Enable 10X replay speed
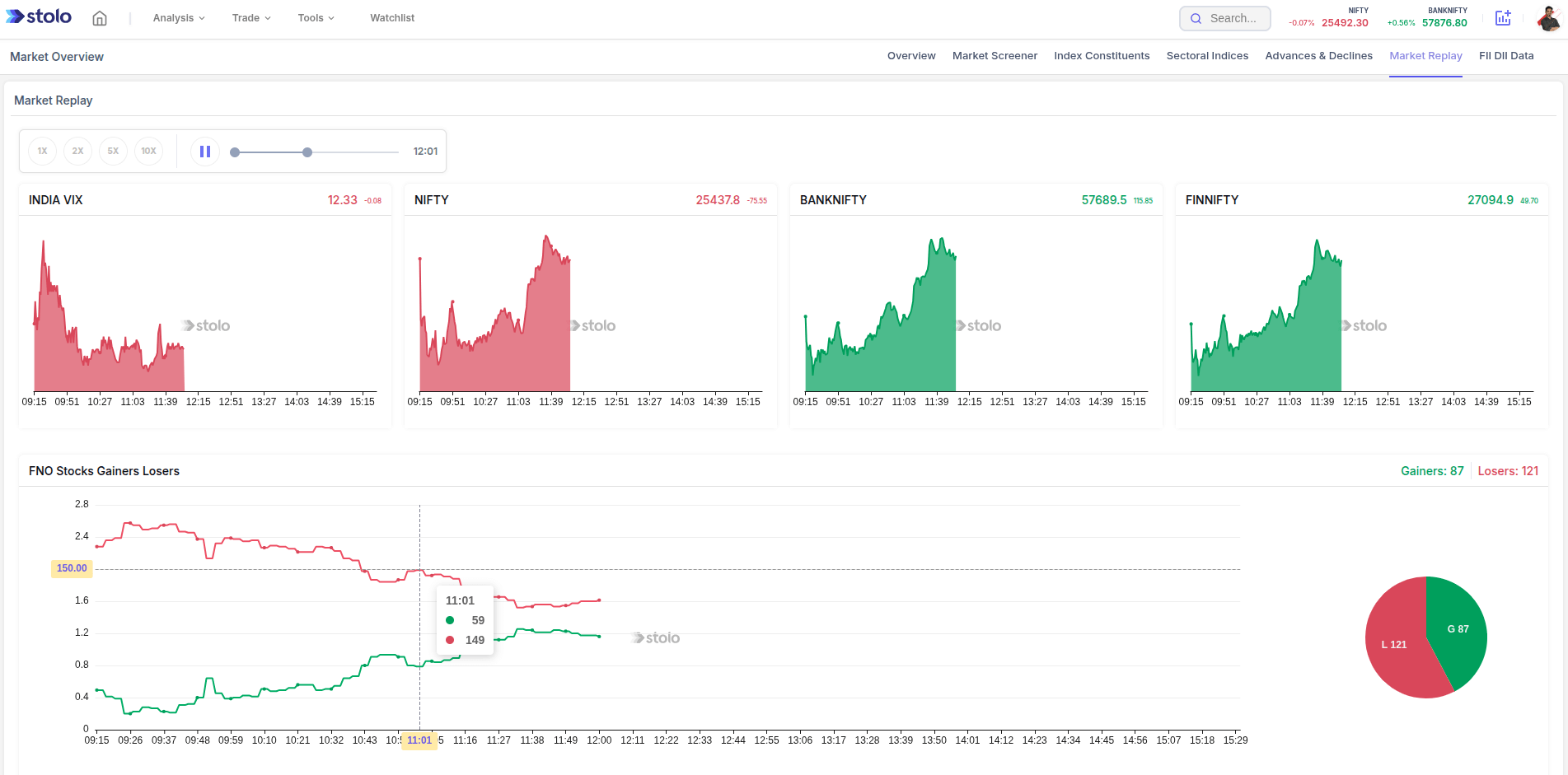 tap(148, 151)
